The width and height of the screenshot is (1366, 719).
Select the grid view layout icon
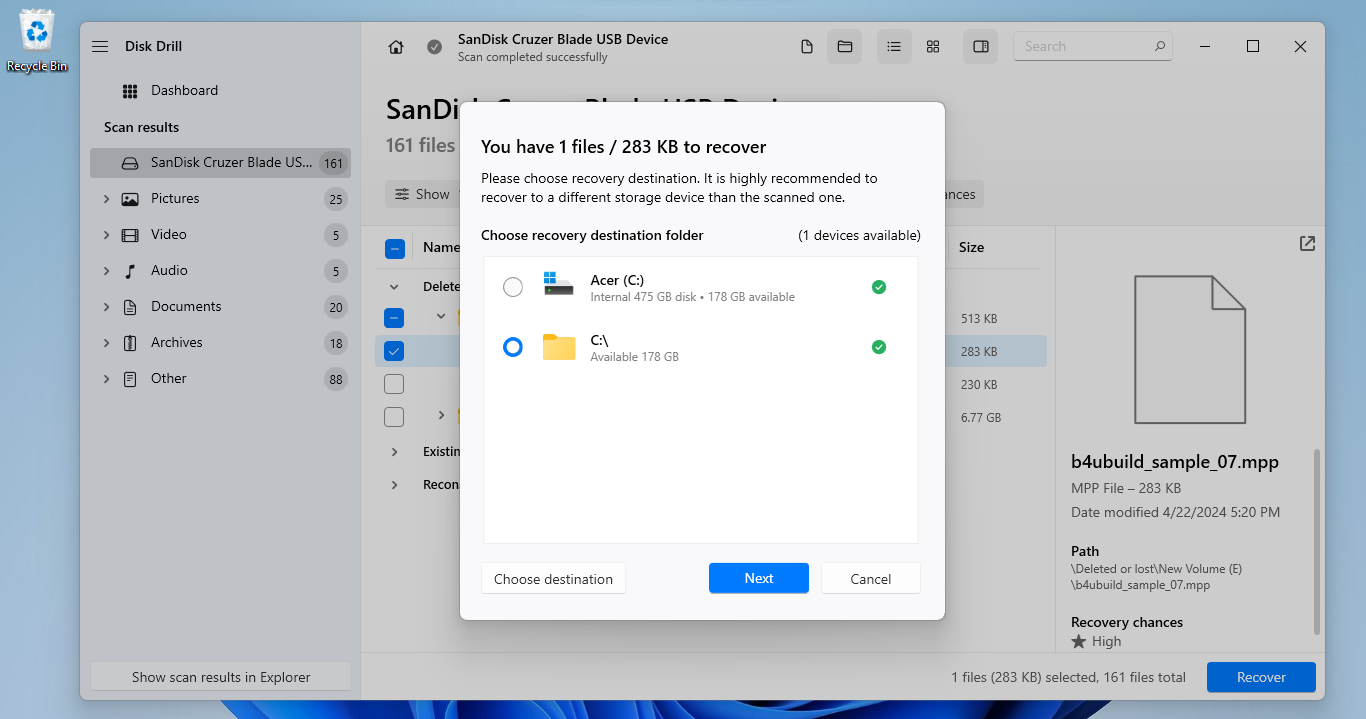[x=933, y=47]
